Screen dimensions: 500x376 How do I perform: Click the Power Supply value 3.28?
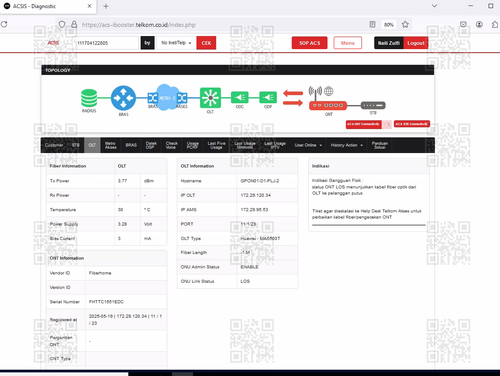pos(122,224)
